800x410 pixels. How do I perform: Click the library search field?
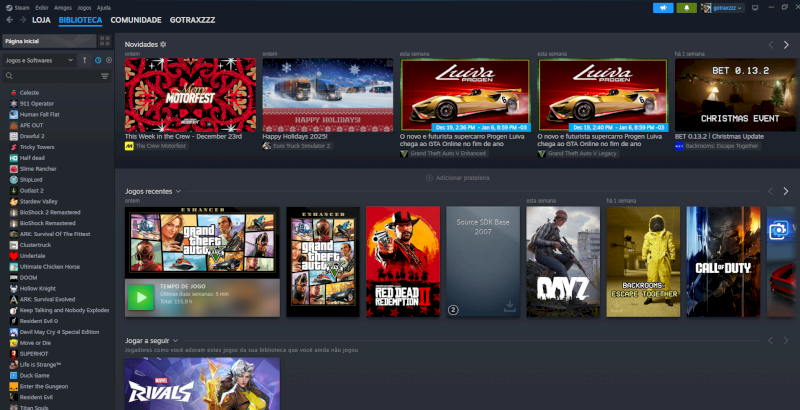(x=50, y=76)
